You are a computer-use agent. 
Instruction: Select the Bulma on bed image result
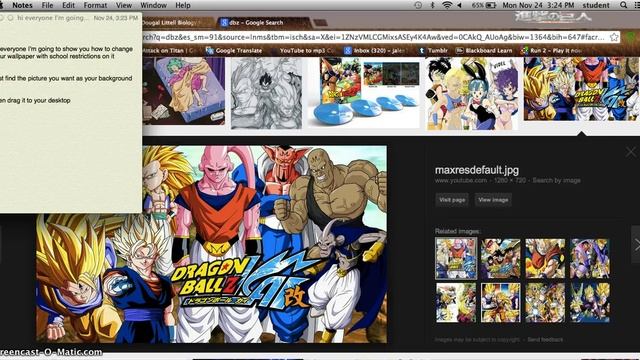pos(183,91)
